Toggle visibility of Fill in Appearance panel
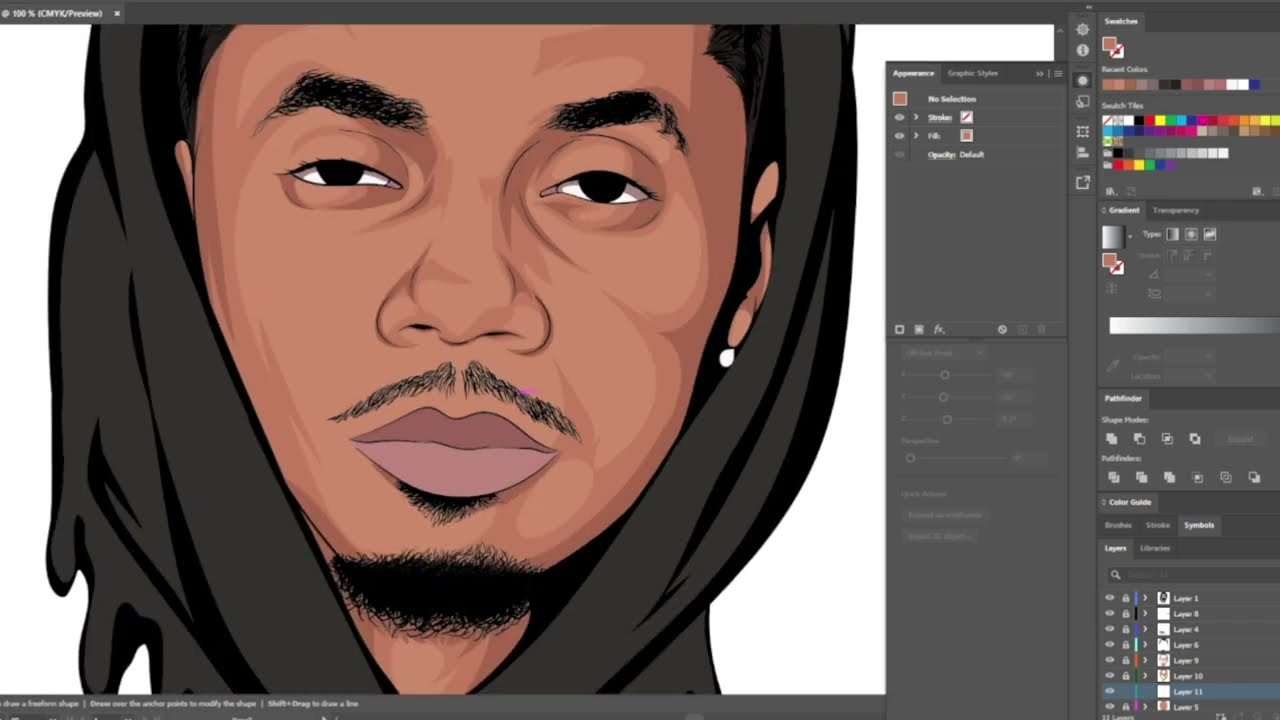Viewport: 1280px width, 720px height. click(899, 135)
